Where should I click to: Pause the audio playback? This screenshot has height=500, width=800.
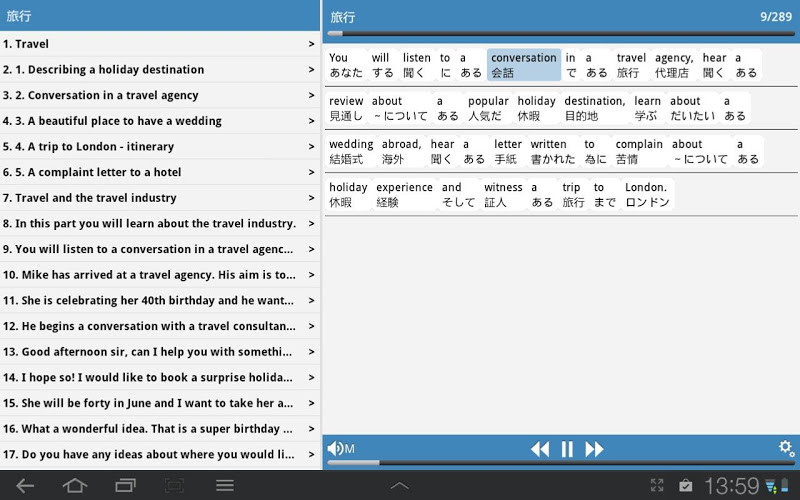[x=567, y=449]
